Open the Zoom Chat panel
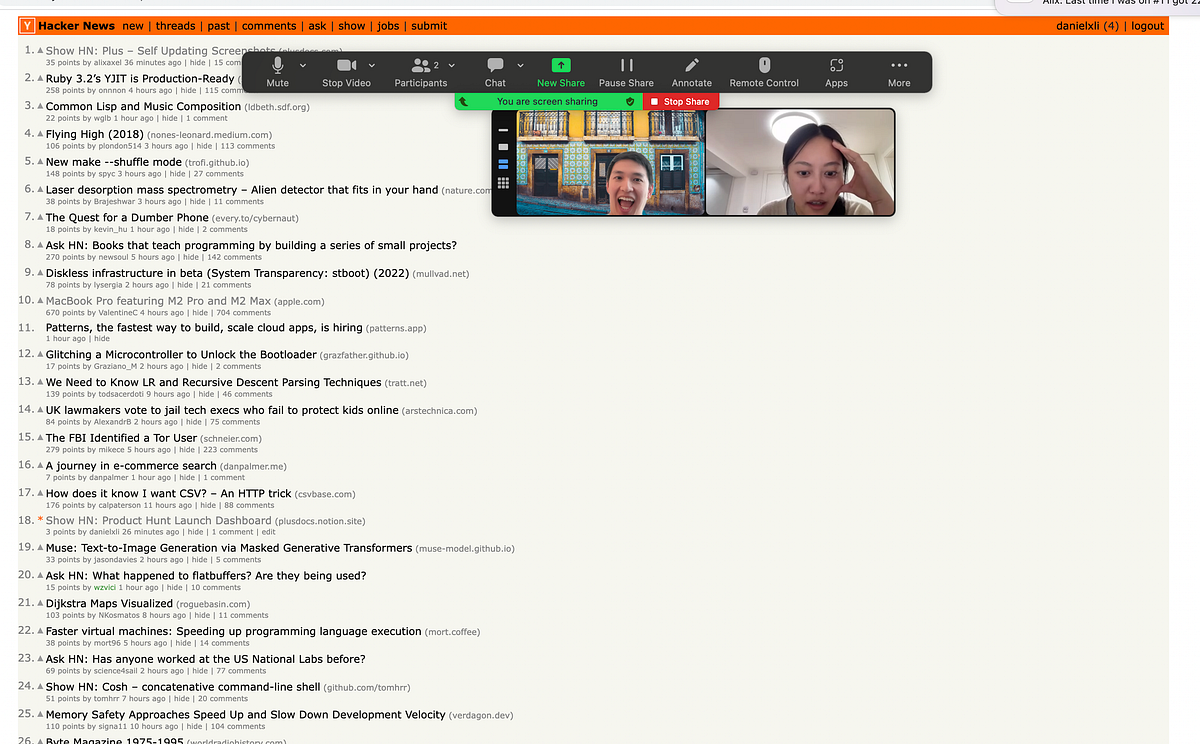 (x=494, y=70)
